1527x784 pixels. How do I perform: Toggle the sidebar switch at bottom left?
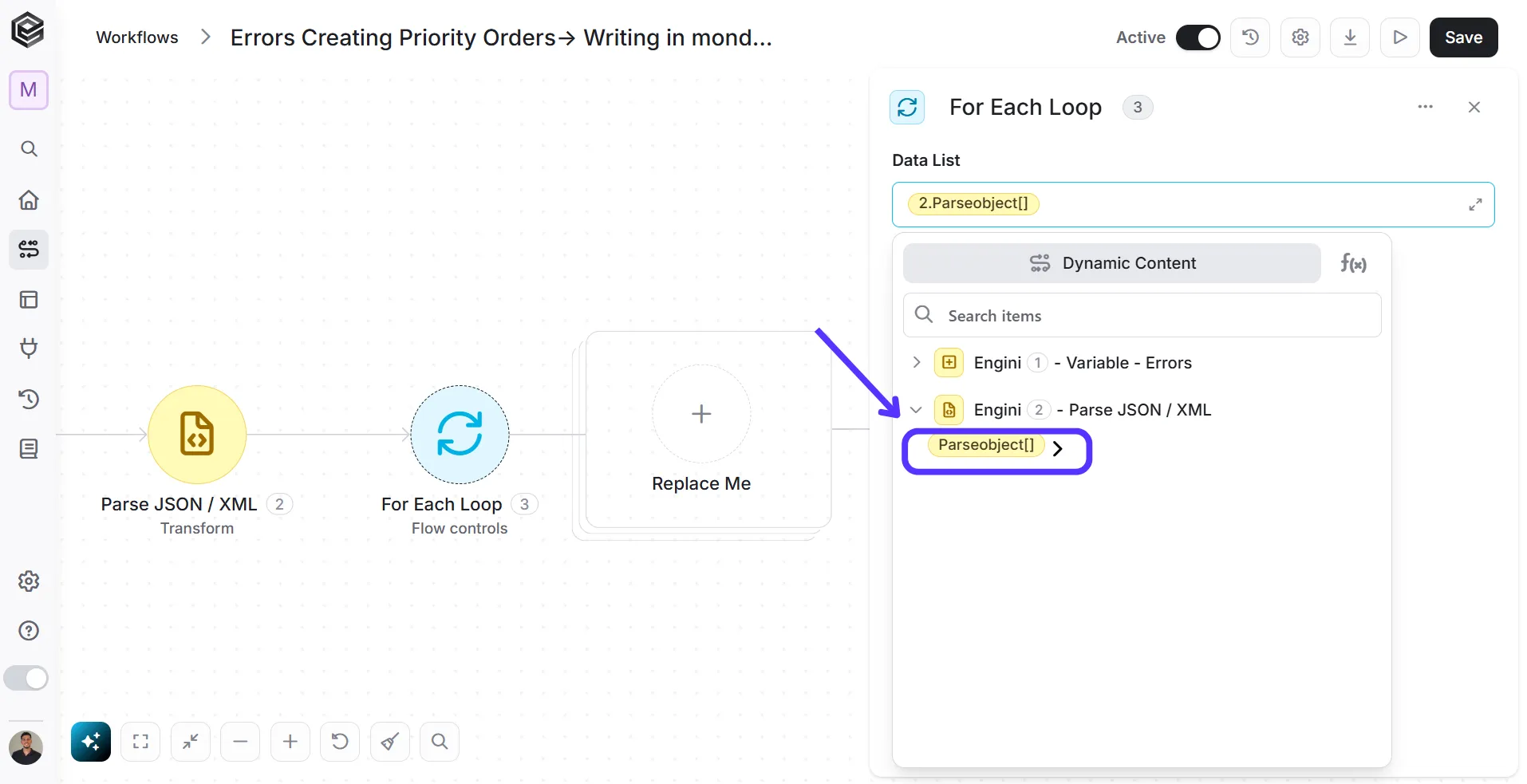26,679
